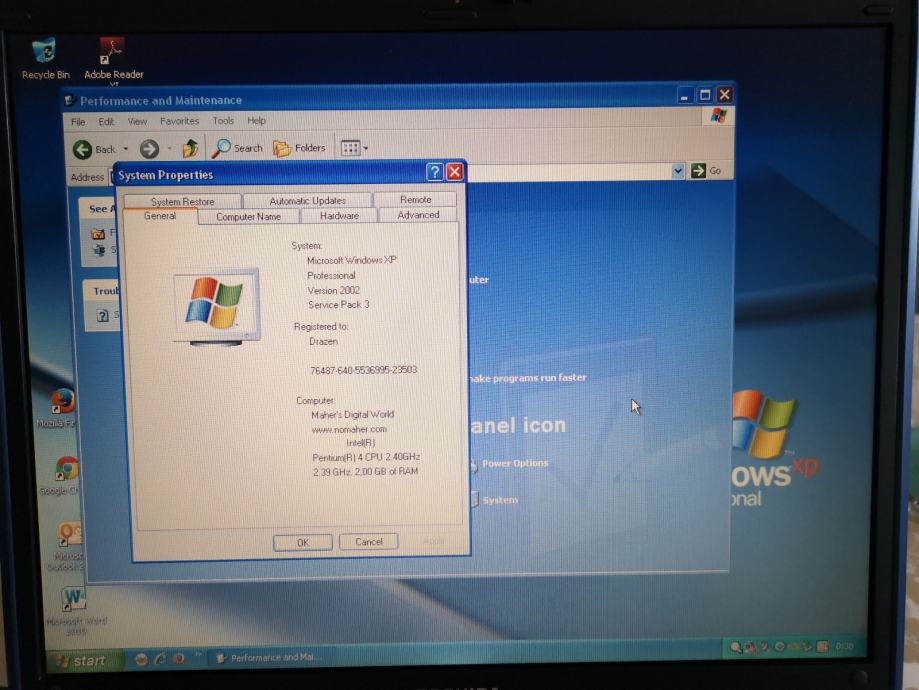This screenshot has width=919, height=690.
Task: Toggle the Folders pane button
Action: pyautogui.click(x=299, y=148)
